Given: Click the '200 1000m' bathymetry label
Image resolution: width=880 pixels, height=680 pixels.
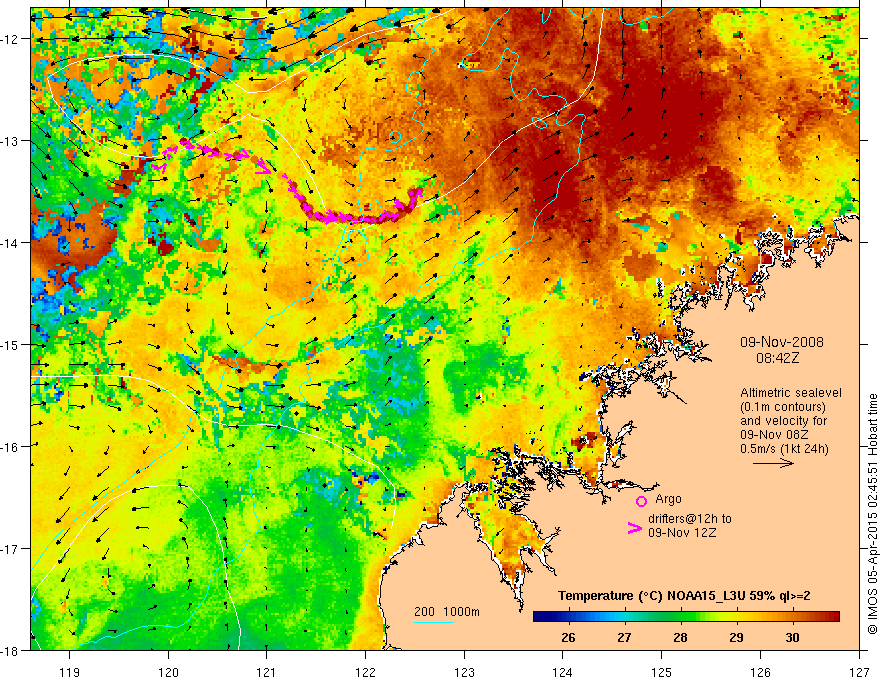Looking at the screenshot, I should pyautogui.click(x=447, y=612).
